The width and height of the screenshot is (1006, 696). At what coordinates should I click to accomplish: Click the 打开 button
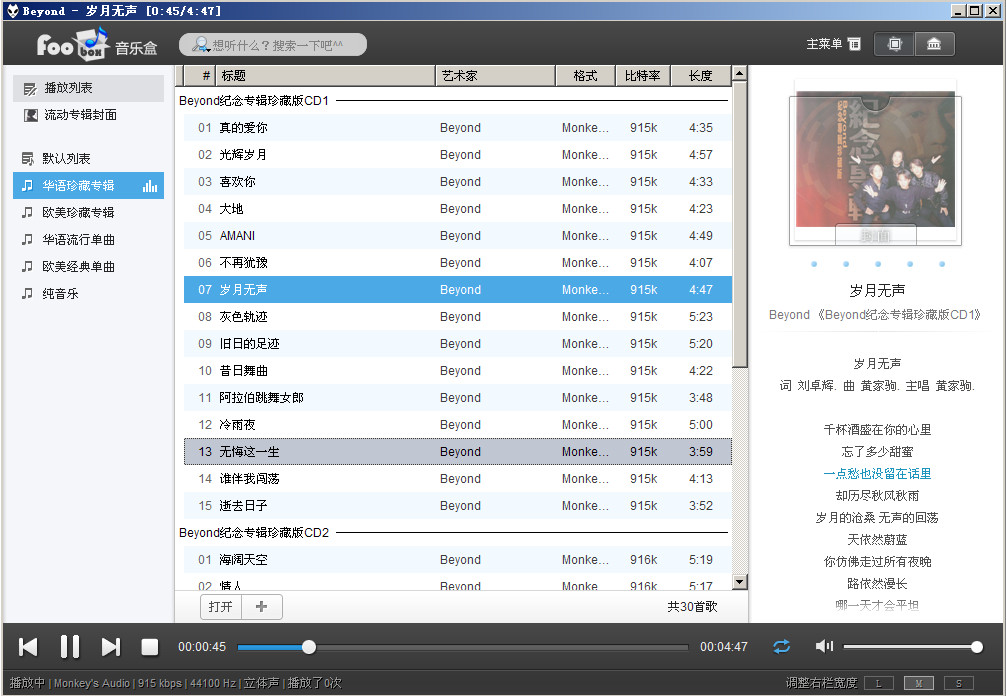click(221, 607)
